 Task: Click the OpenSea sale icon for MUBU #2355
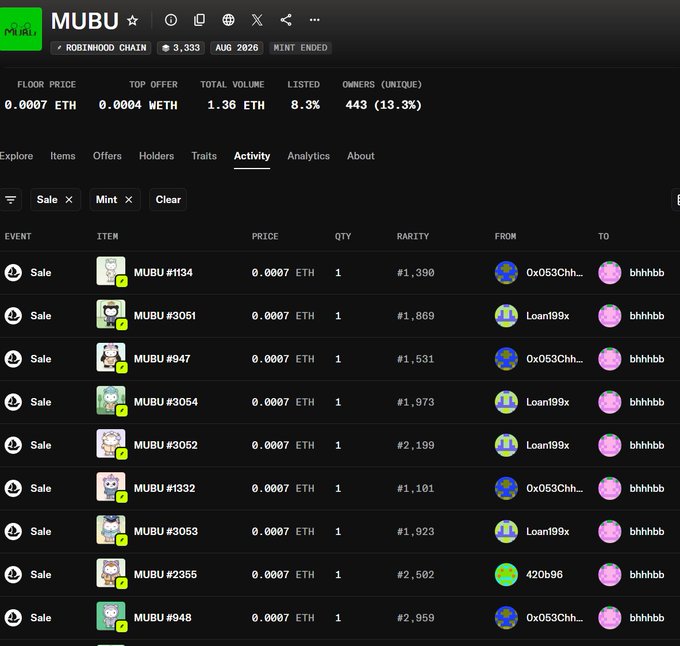pos(13,574)
